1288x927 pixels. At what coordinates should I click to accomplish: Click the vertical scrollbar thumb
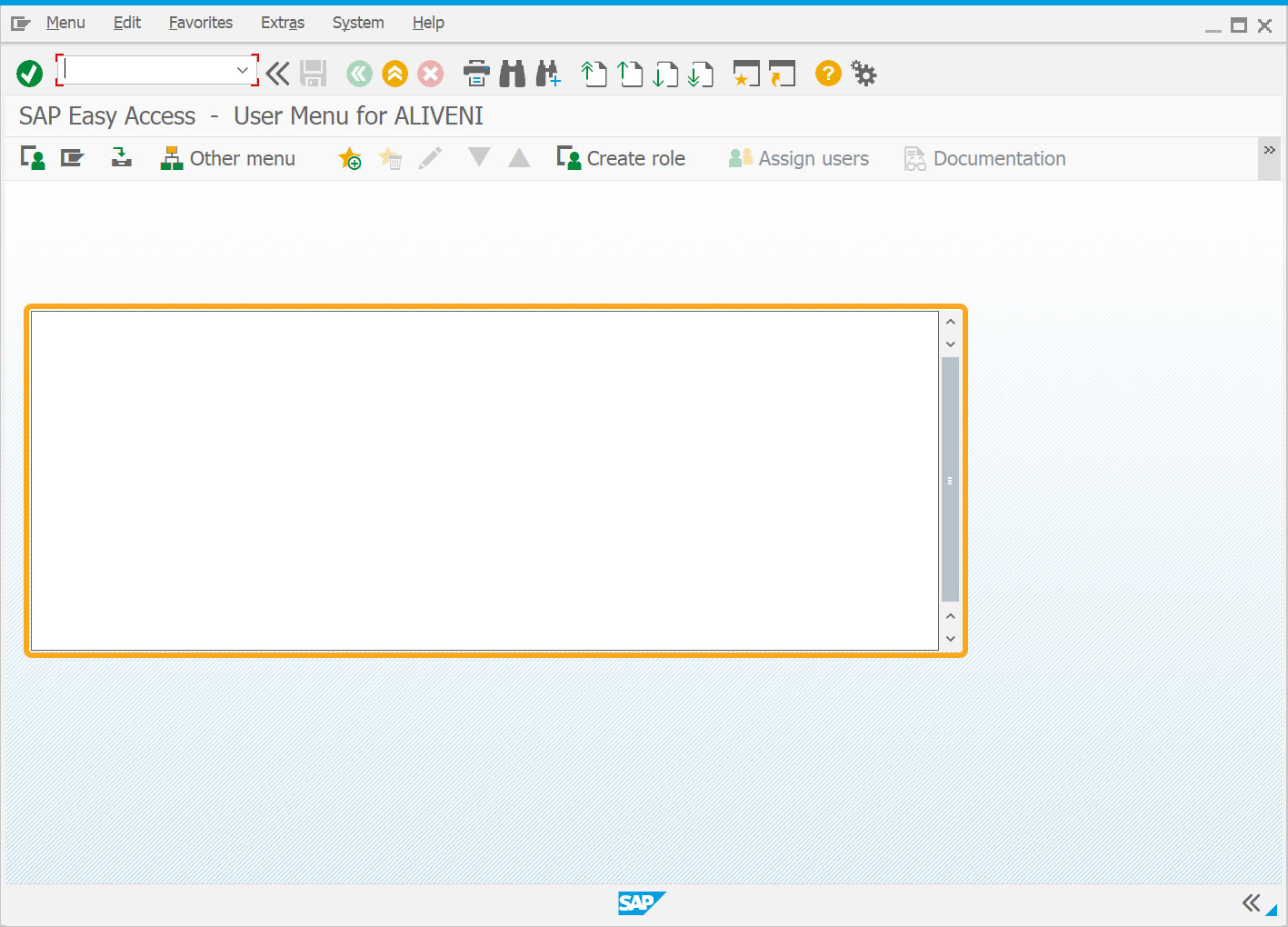pos(951,480)
